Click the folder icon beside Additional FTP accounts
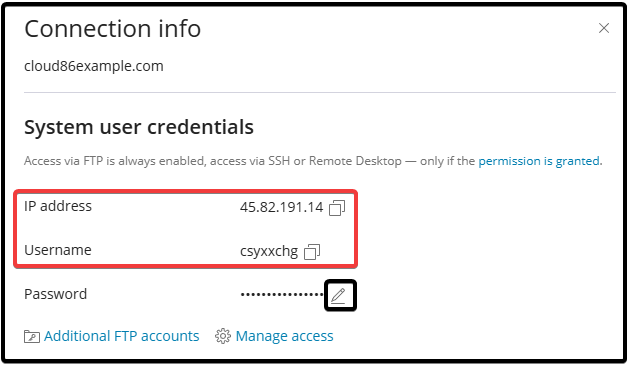This screenshot has height=366, width=630. coord(32,336)
